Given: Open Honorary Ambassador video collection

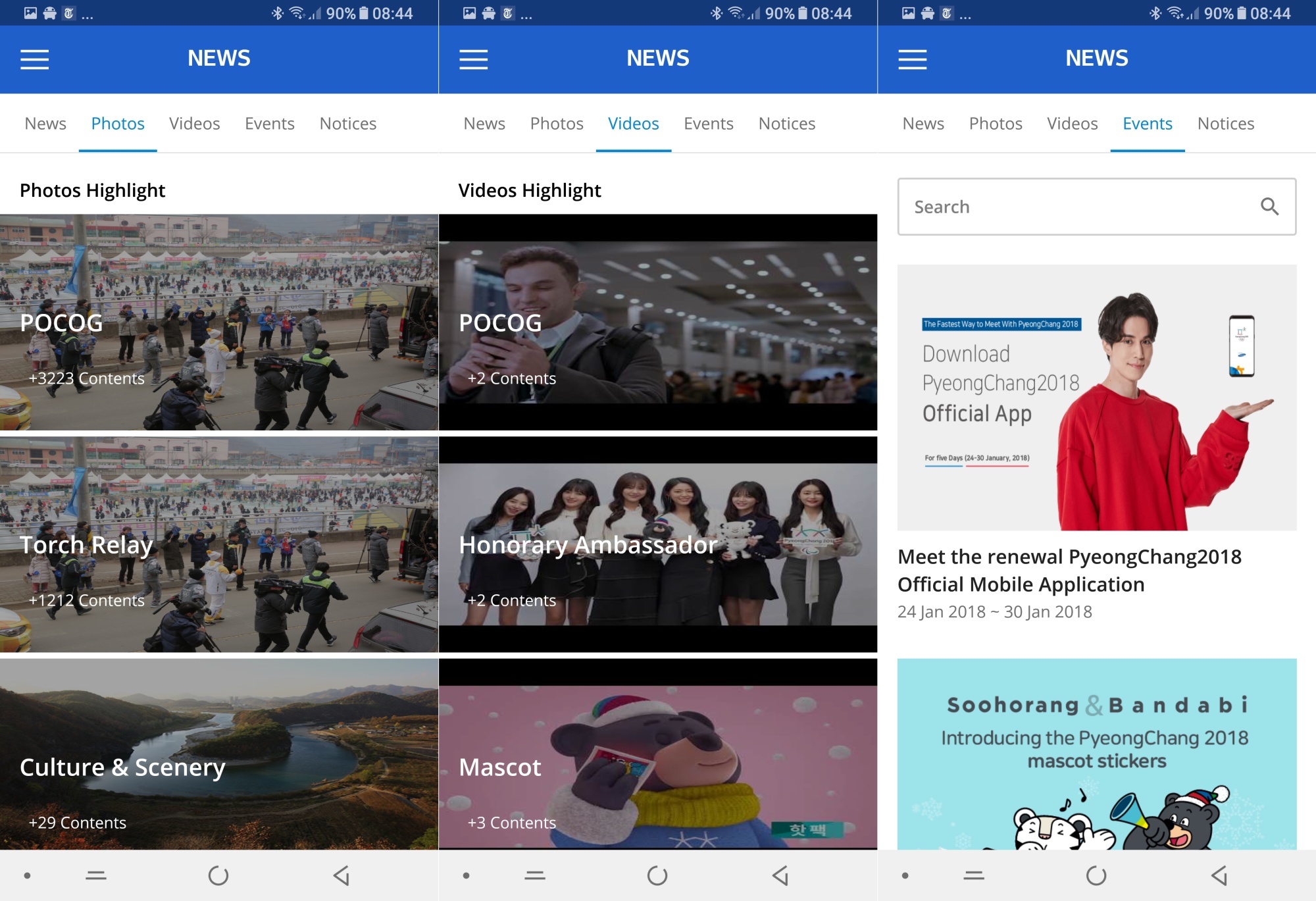Looking at the screenshot, I should click(x=658, y=545).
